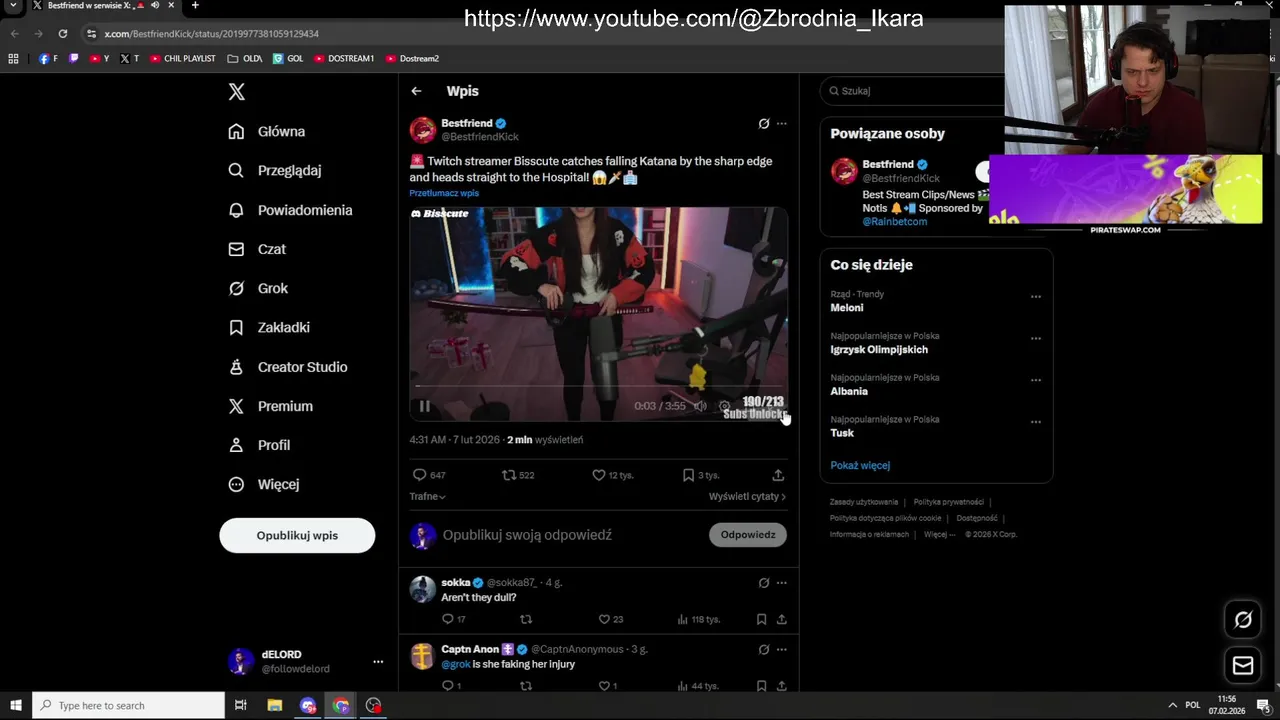Open the Więcej footer dropdown
Viewport: 1280px width, 720px height.
coord(940,534)
